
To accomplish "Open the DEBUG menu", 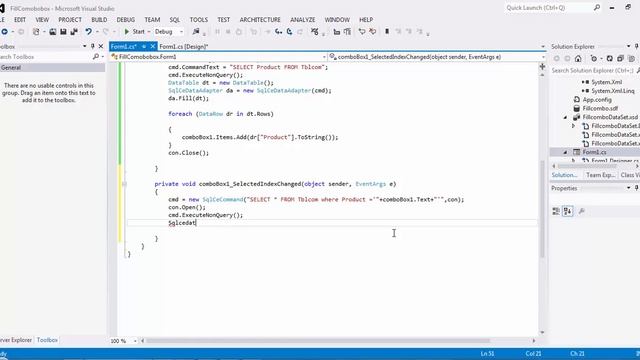I will pos(126,20).
